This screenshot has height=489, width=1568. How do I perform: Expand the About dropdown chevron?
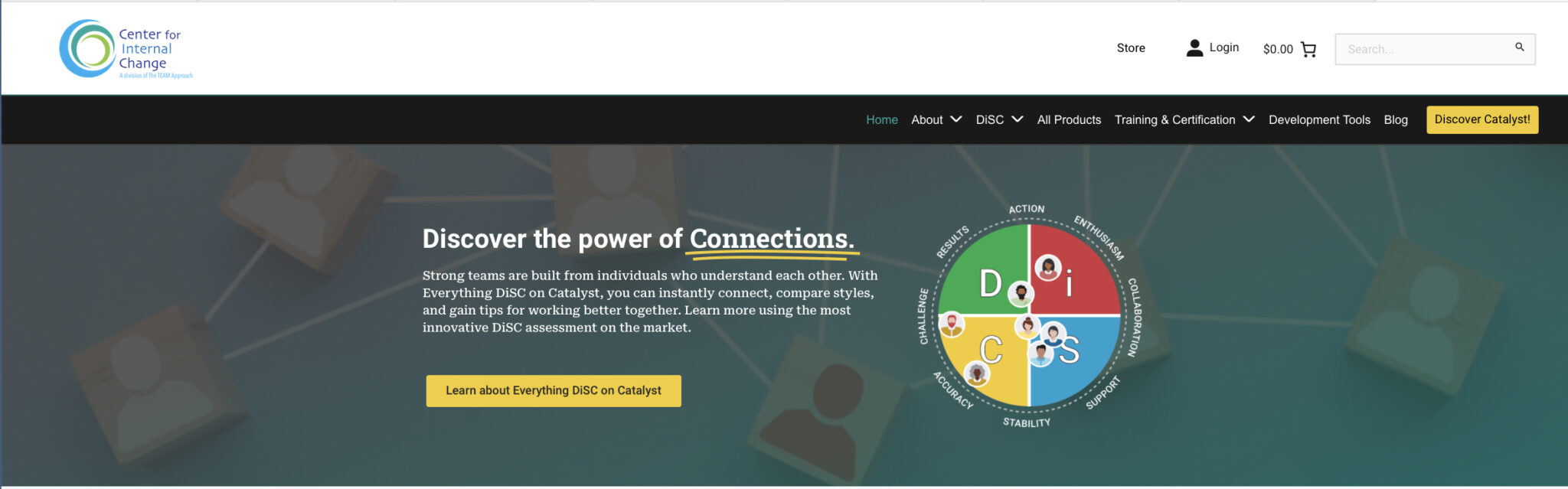coord(956,119)
